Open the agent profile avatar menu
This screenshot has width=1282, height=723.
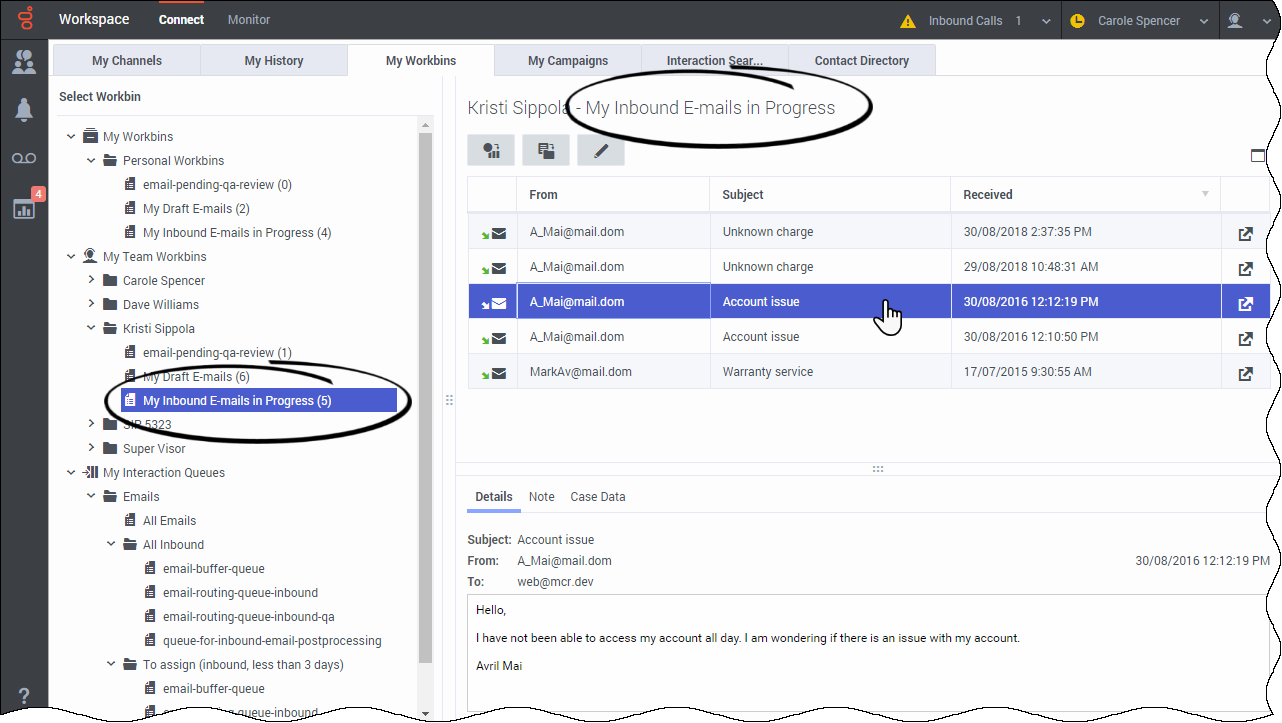[x=1236, y=20]
